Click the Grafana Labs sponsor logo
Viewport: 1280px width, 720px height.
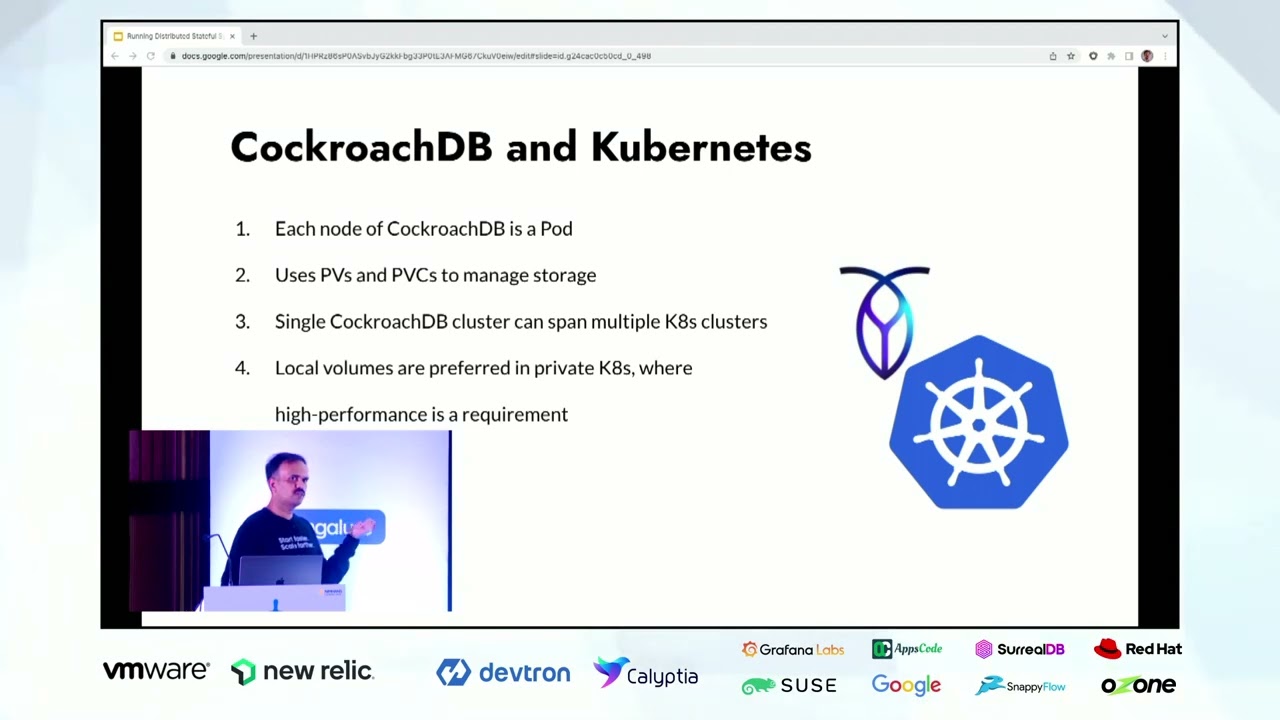[793, 649]
